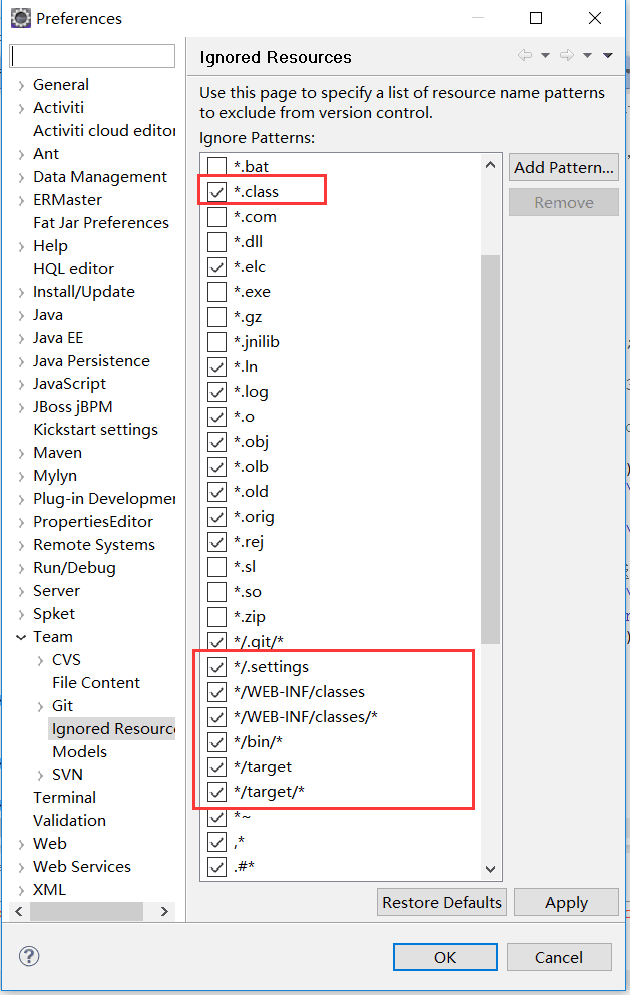This screenshot has height=995, width=630.
Task: Open the back history dropdown arrow
Action: (x=545, y=56)
